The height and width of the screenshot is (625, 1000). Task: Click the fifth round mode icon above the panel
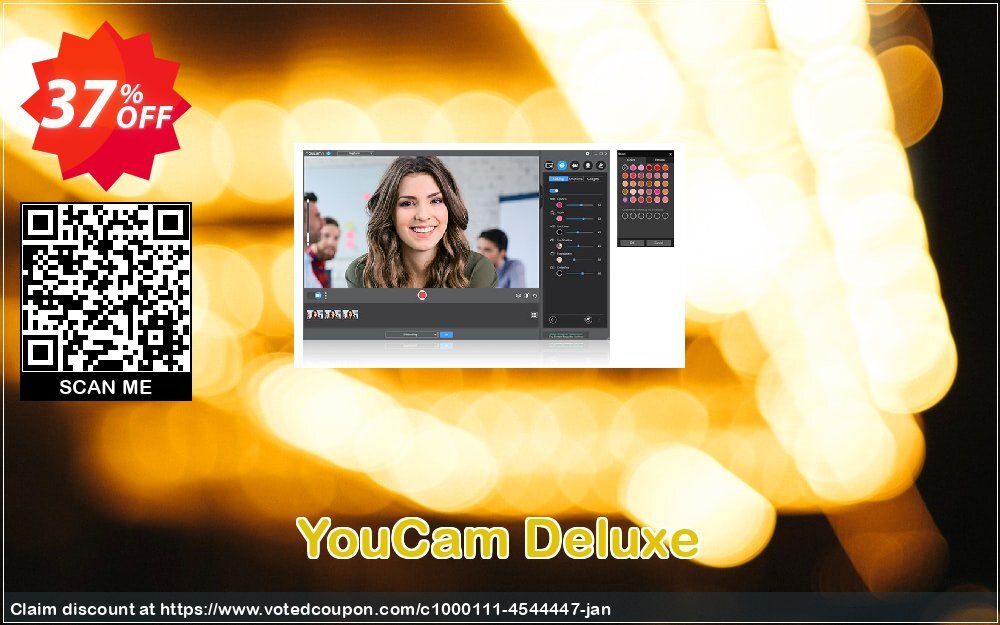pos(601,165)
